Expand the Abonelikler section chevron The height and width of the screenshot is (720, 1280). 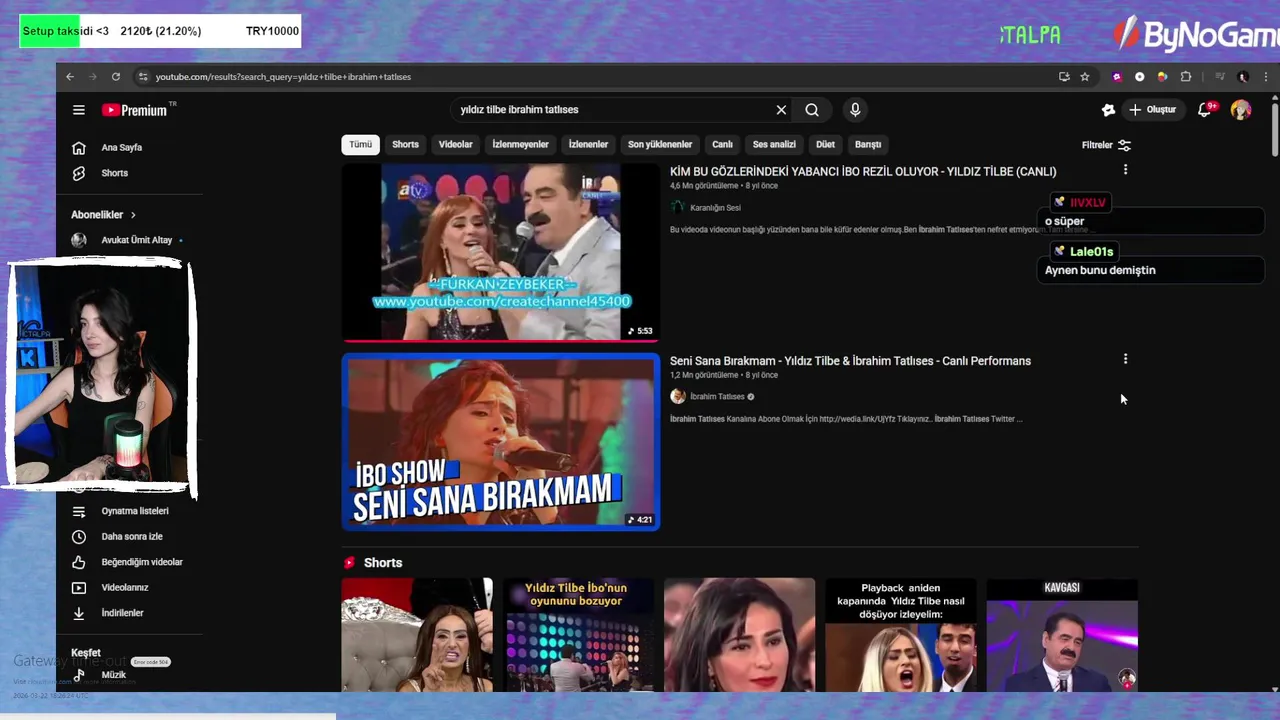coord(133,215)
